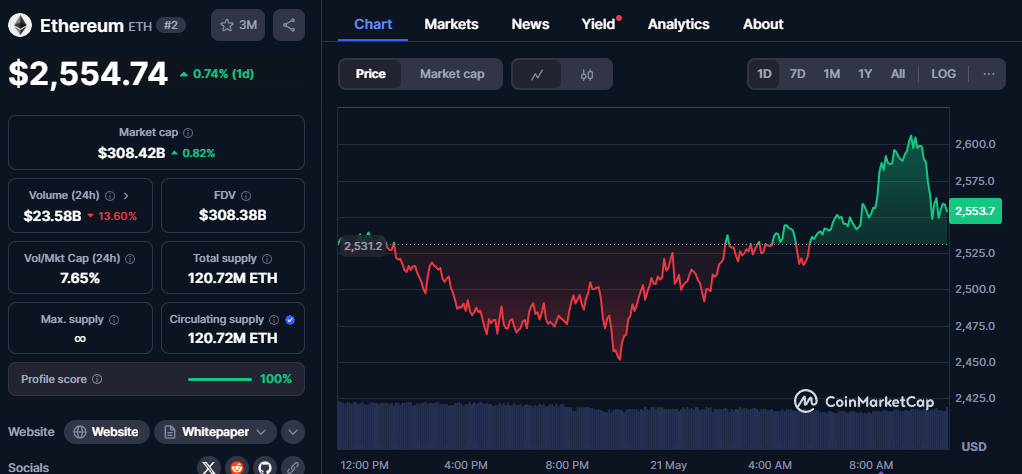The width and height of the screenshot is (1022, 474).
Task: Select the Price chart toggle
Action: pos(370,74)
